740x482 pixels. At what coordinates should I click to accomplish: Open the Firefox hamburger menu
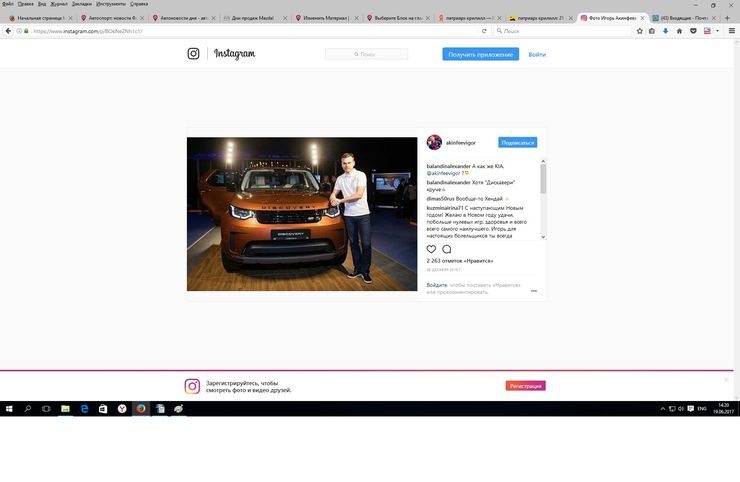[x=732, y=31]
